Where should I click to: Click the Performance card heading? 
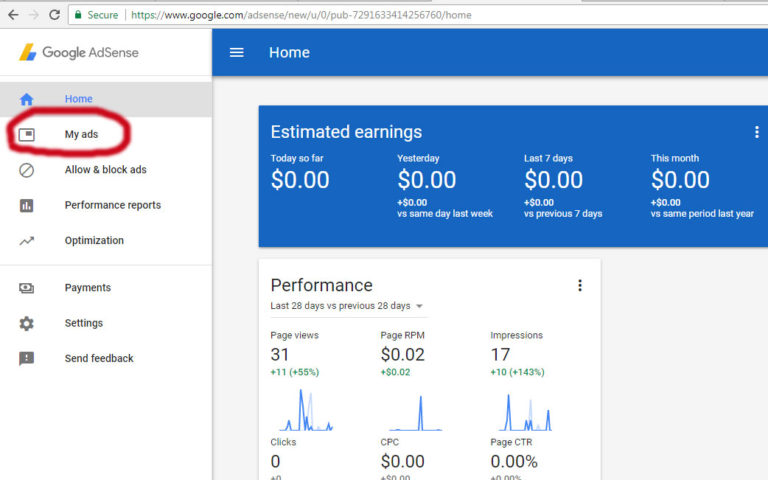[321, 285]
